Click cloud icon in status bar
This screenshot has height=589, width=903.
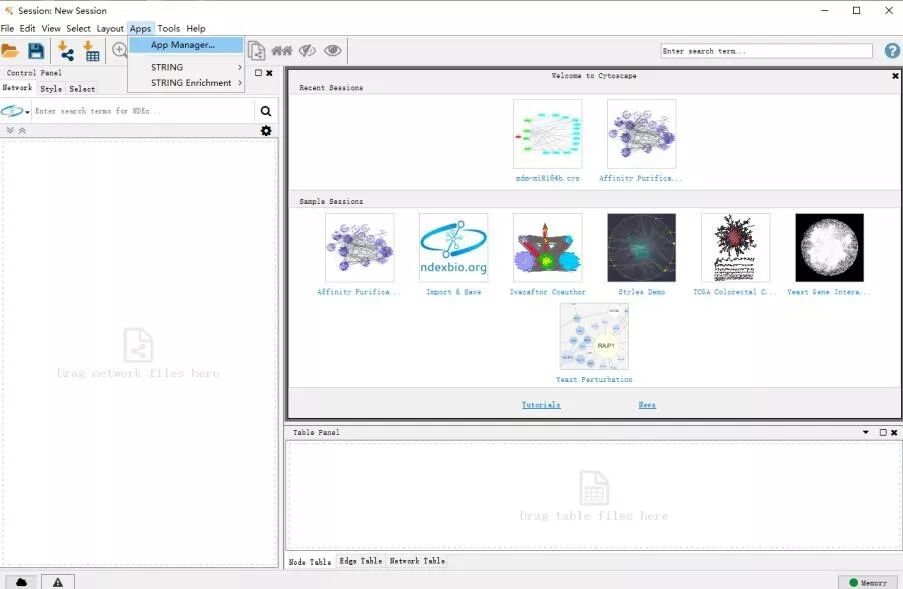[x=21, y=582]
